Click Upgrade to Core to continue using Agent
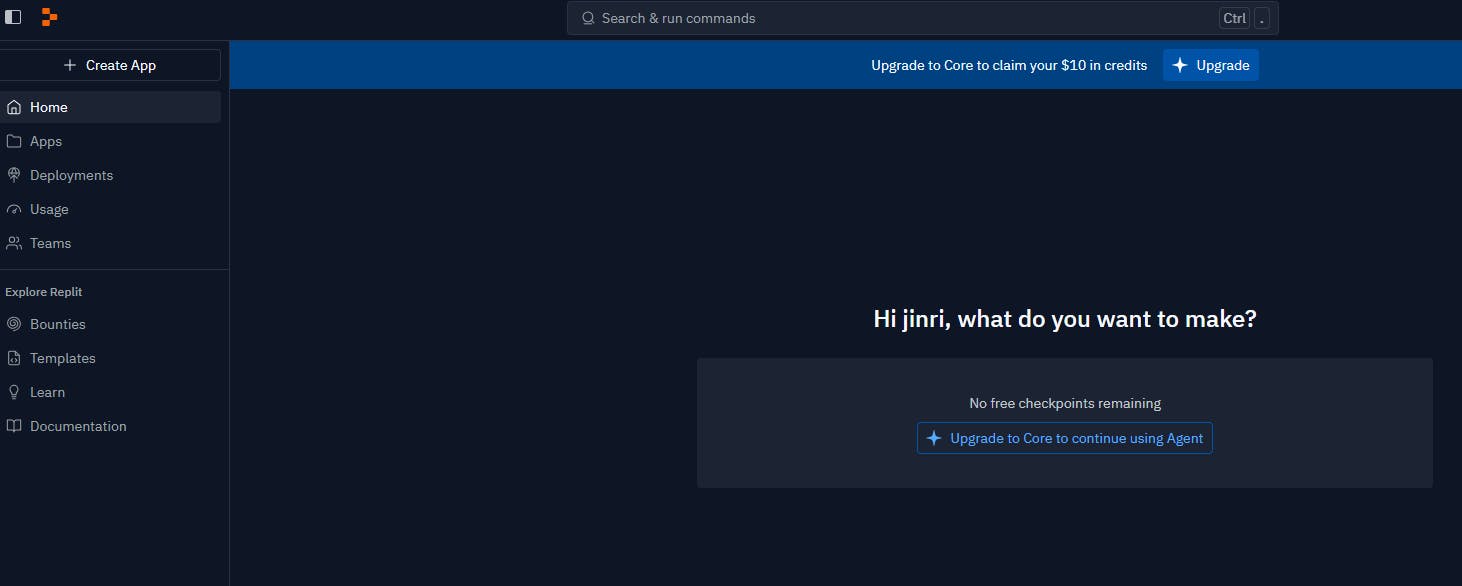Viewport: 1462px width, 586px height. [x=1065, y=438]
